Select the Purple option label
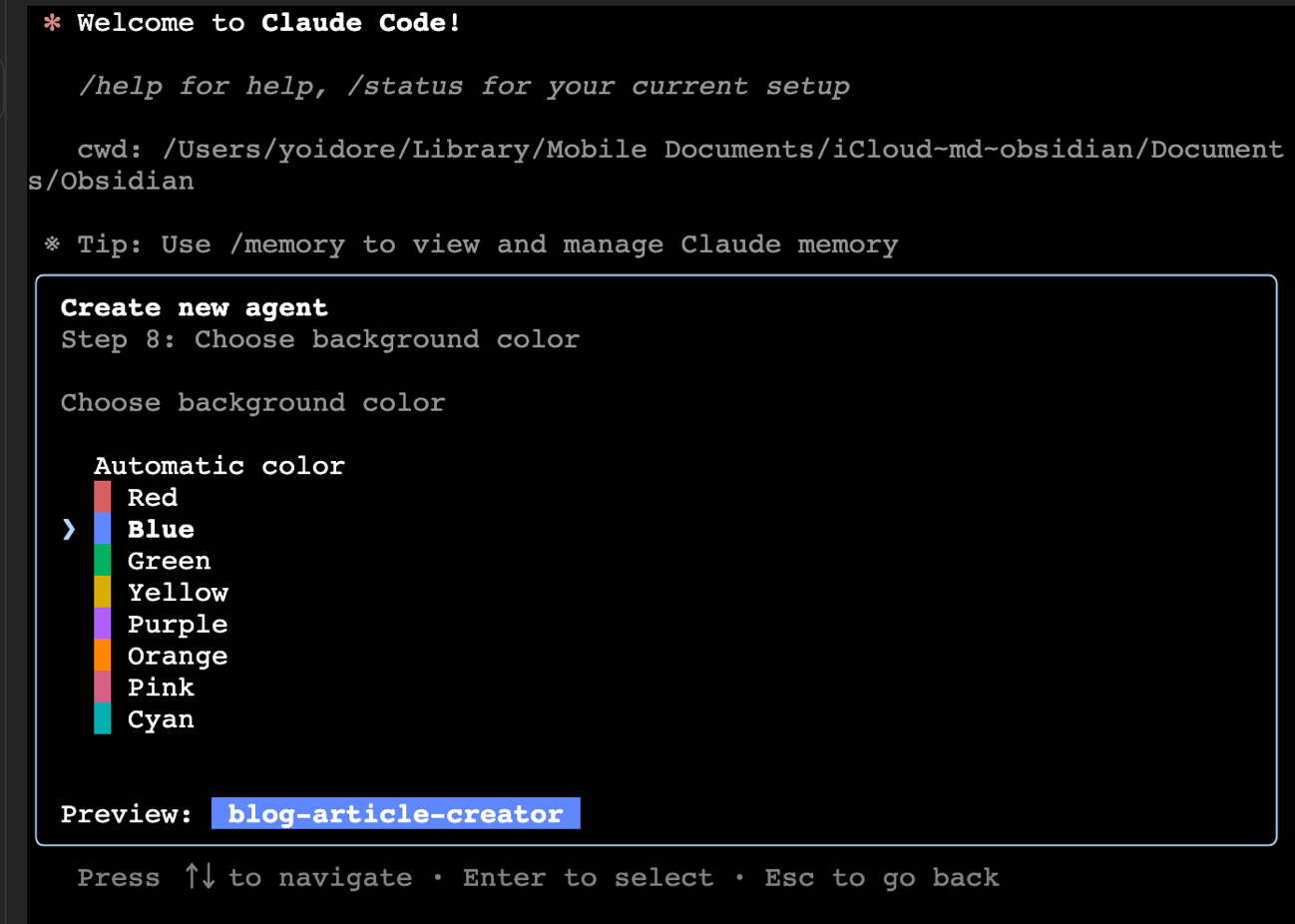The width and height of the screenshot is (1295, 924). 178,625
